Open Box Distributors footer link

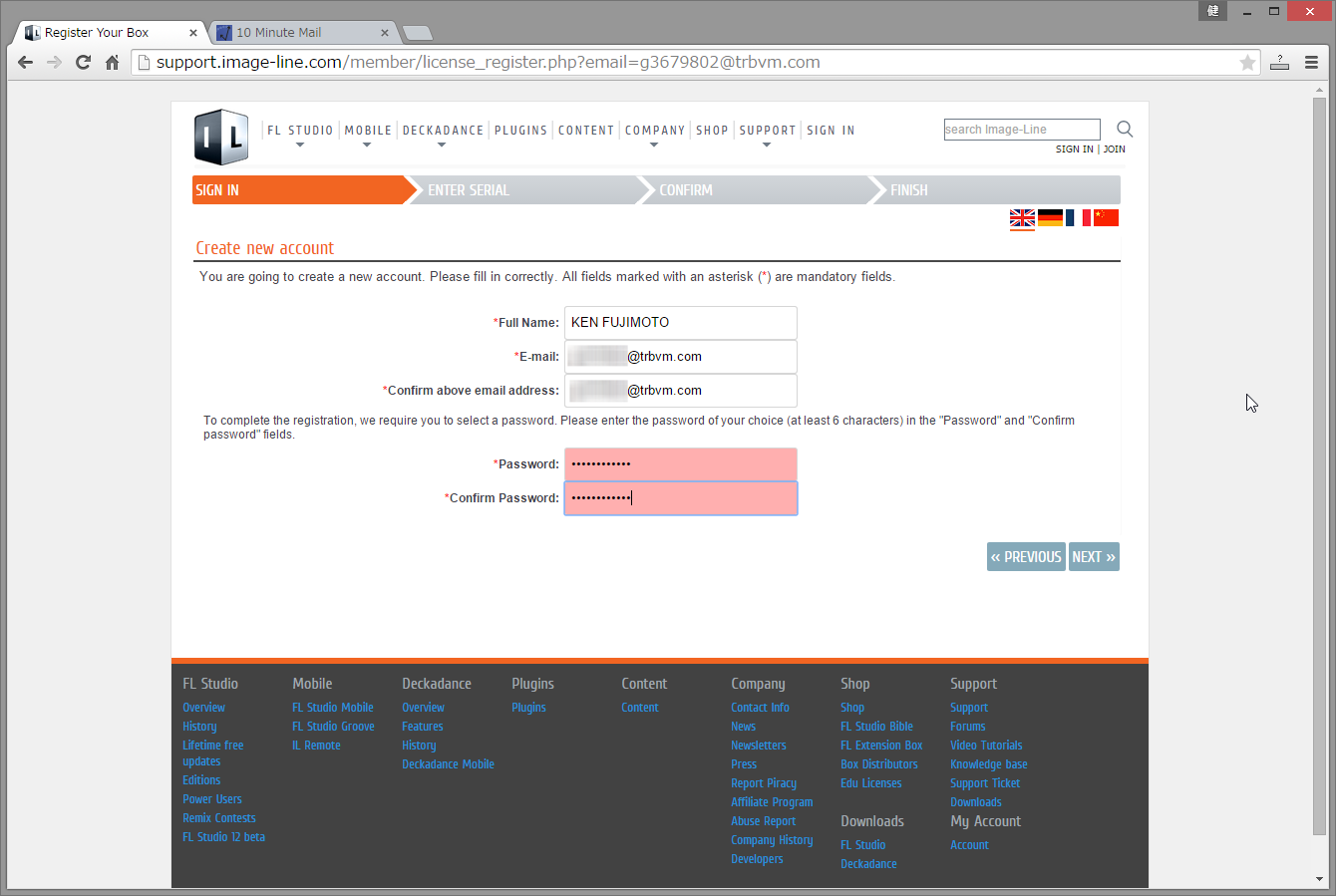pos(878,764)
